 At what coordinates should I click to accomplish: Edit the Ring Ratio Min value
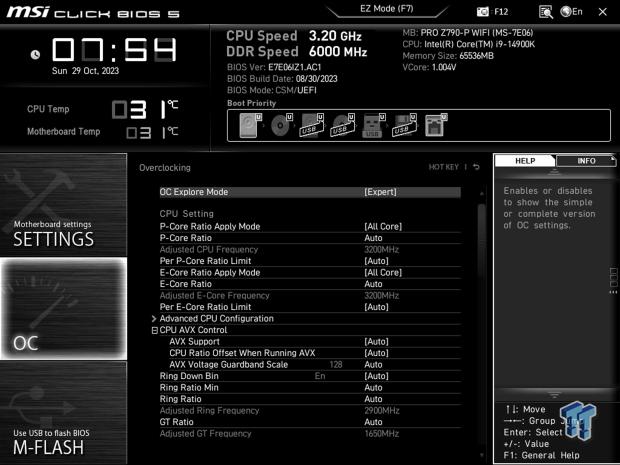tap(310, 388)
